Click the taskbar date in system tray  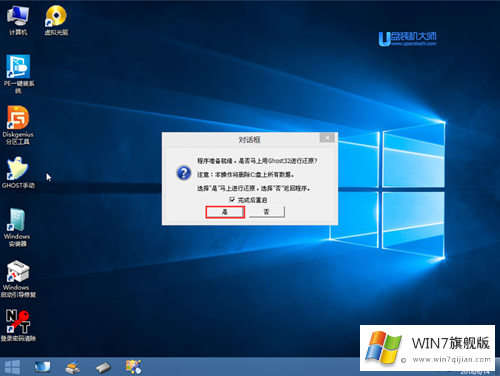point(475,373)
